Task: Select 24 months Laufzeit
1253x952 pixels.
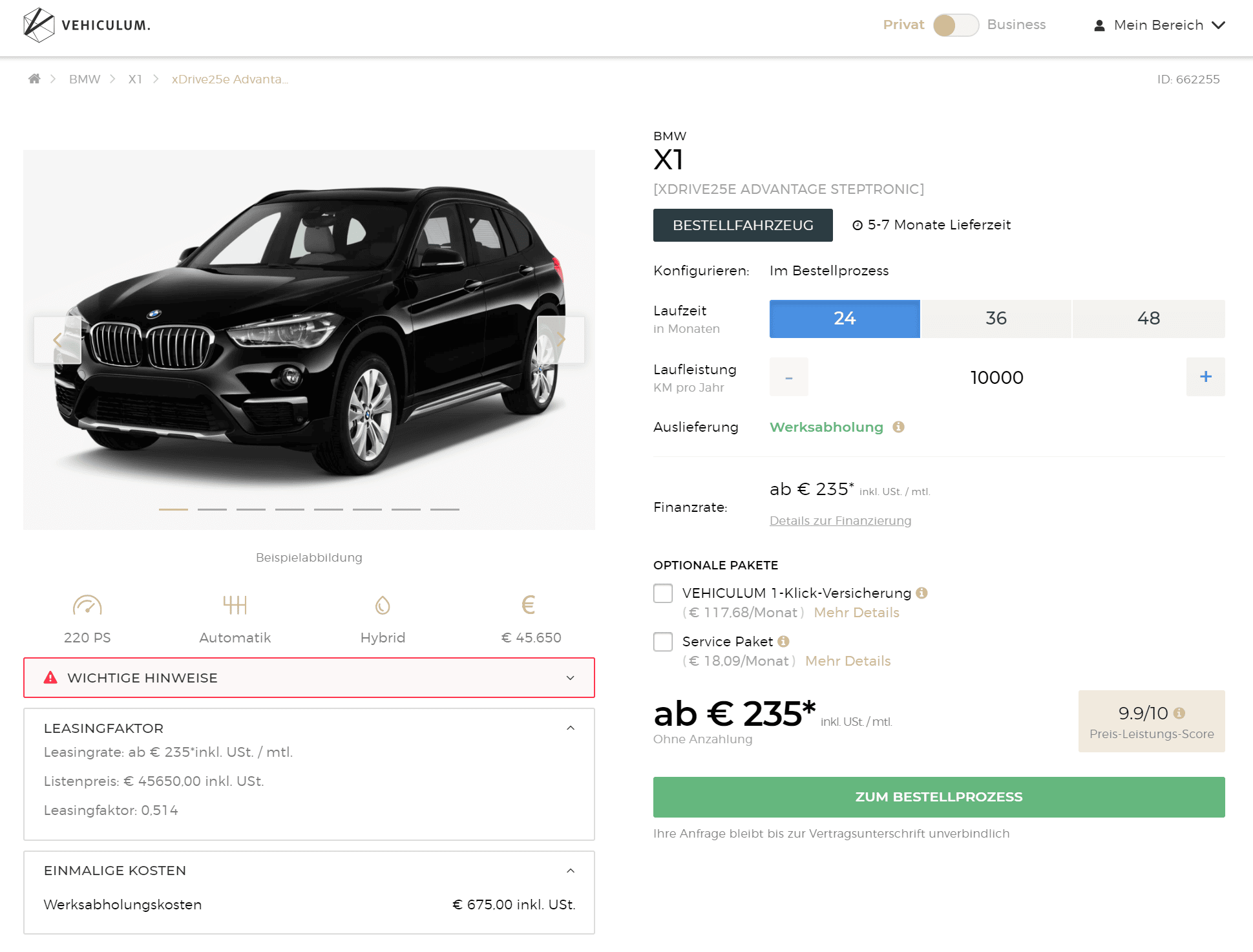Action: tap(845, 319)
